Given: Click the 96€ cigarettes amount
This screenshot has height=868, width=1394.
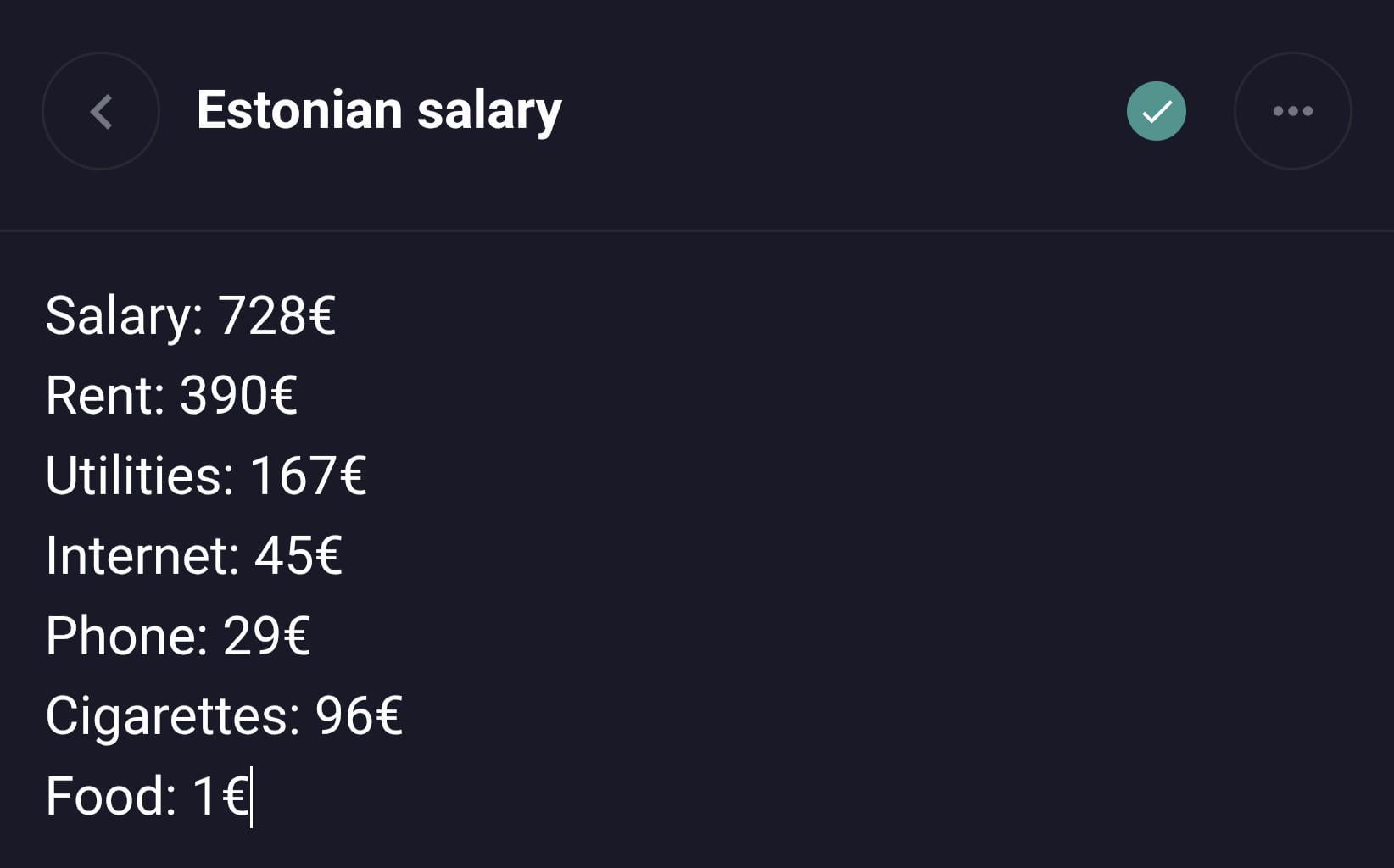Looking at the screenshot, I should pos(358,715).
